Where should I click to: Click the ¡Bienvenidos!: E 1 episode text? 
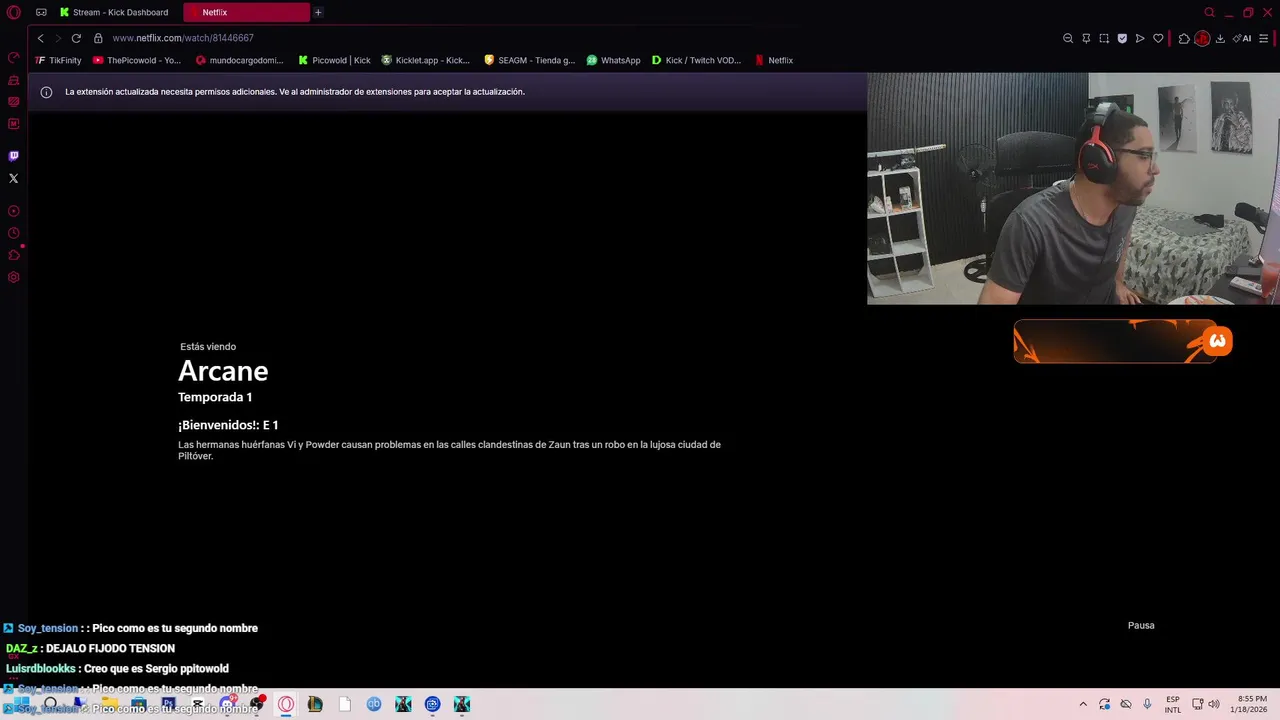pos(228,425)
